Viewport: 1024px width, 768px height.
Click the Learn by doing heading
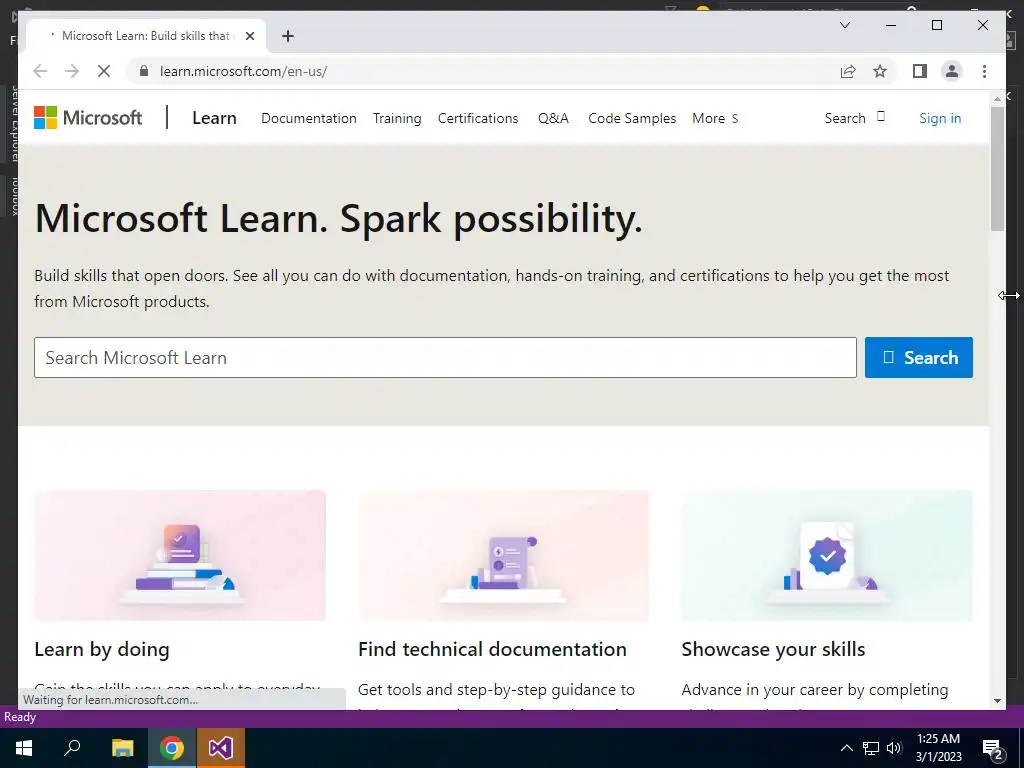(x=102, y=649)
